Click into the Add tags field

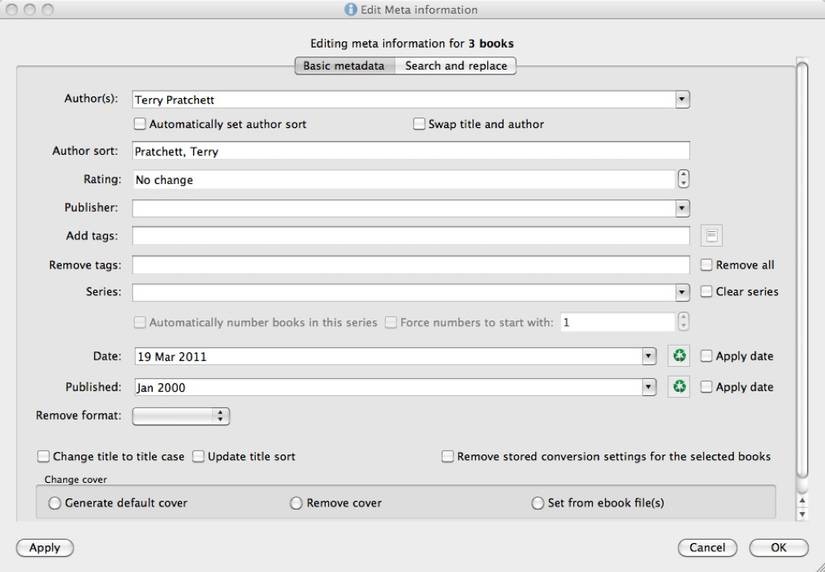point(410,236)
